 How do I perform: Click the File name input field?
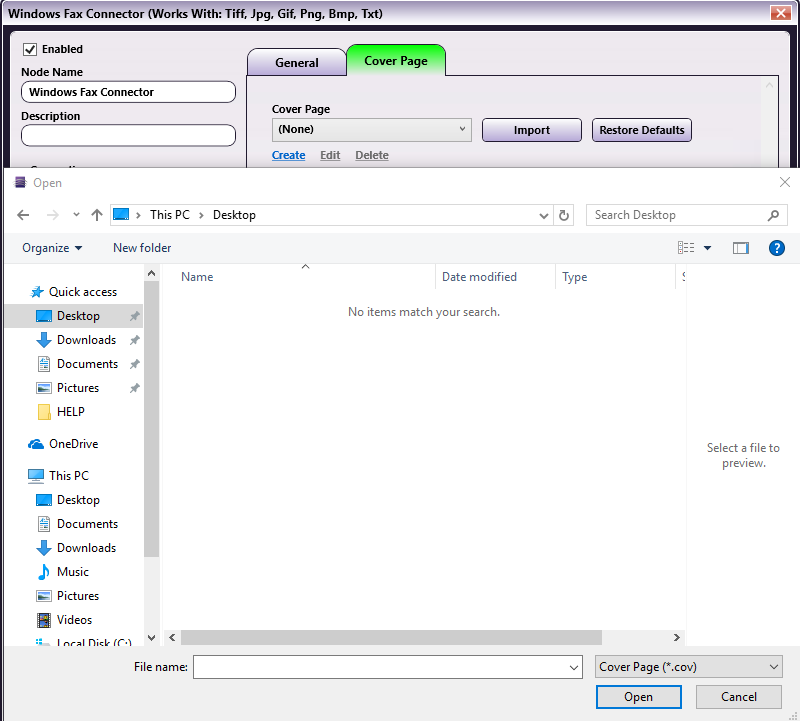(x=380, y=667)
